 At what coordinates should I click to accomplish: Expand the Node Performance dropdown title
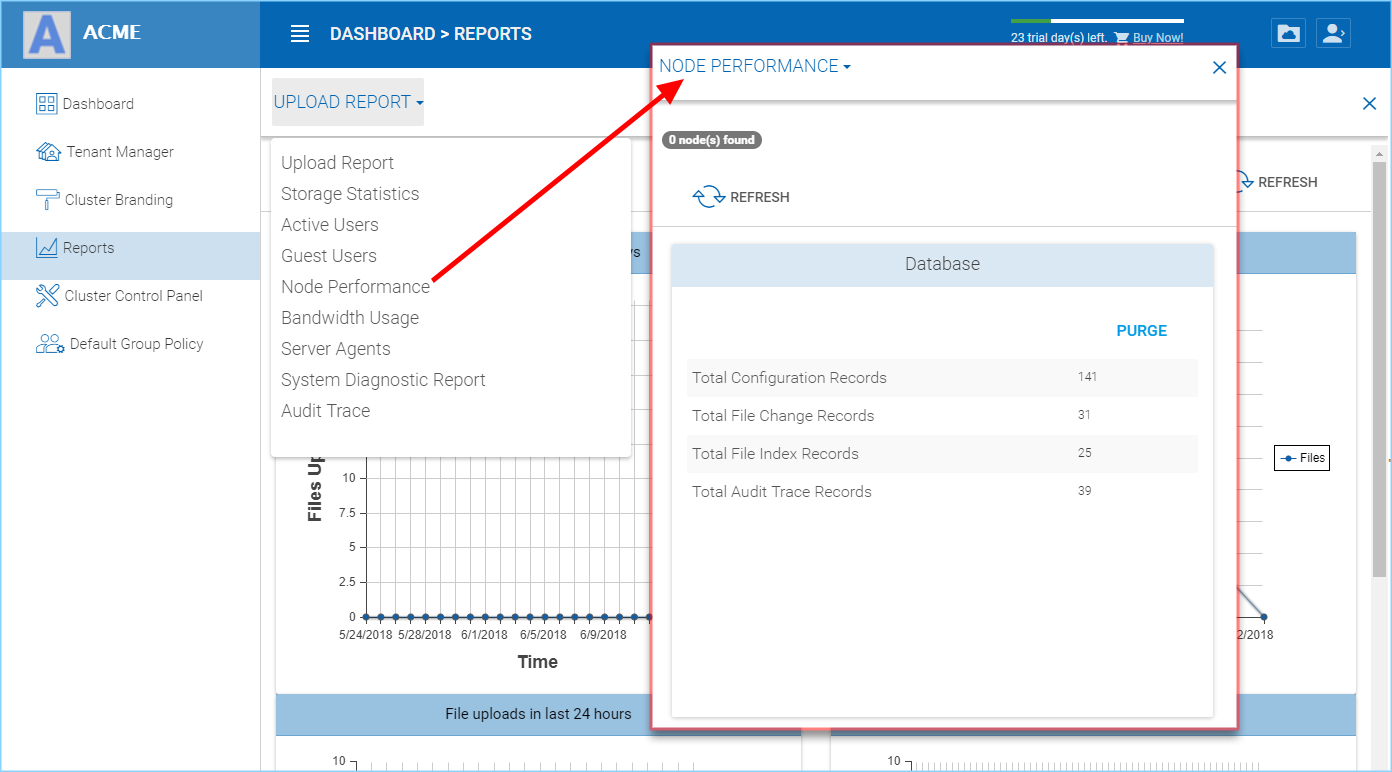point(755,66)
